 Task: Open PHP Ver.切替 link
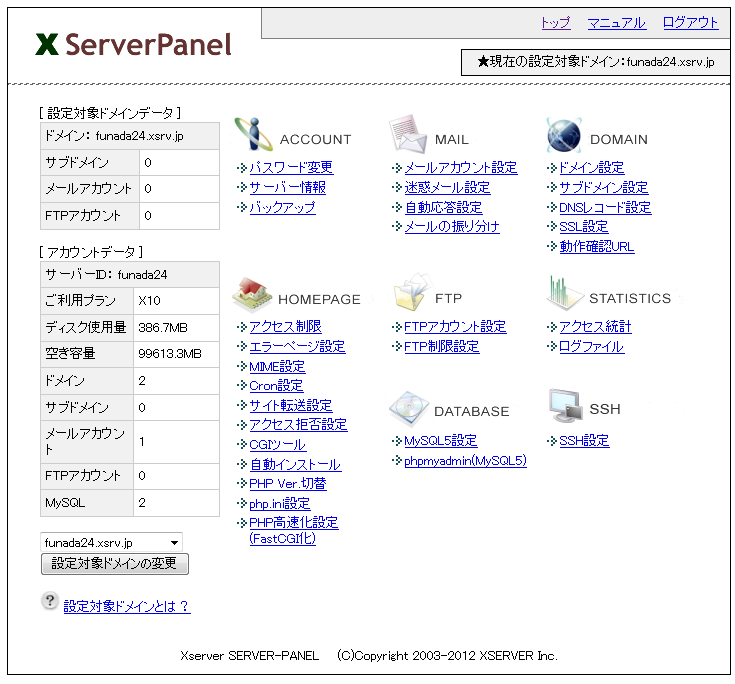click(288, 483)
